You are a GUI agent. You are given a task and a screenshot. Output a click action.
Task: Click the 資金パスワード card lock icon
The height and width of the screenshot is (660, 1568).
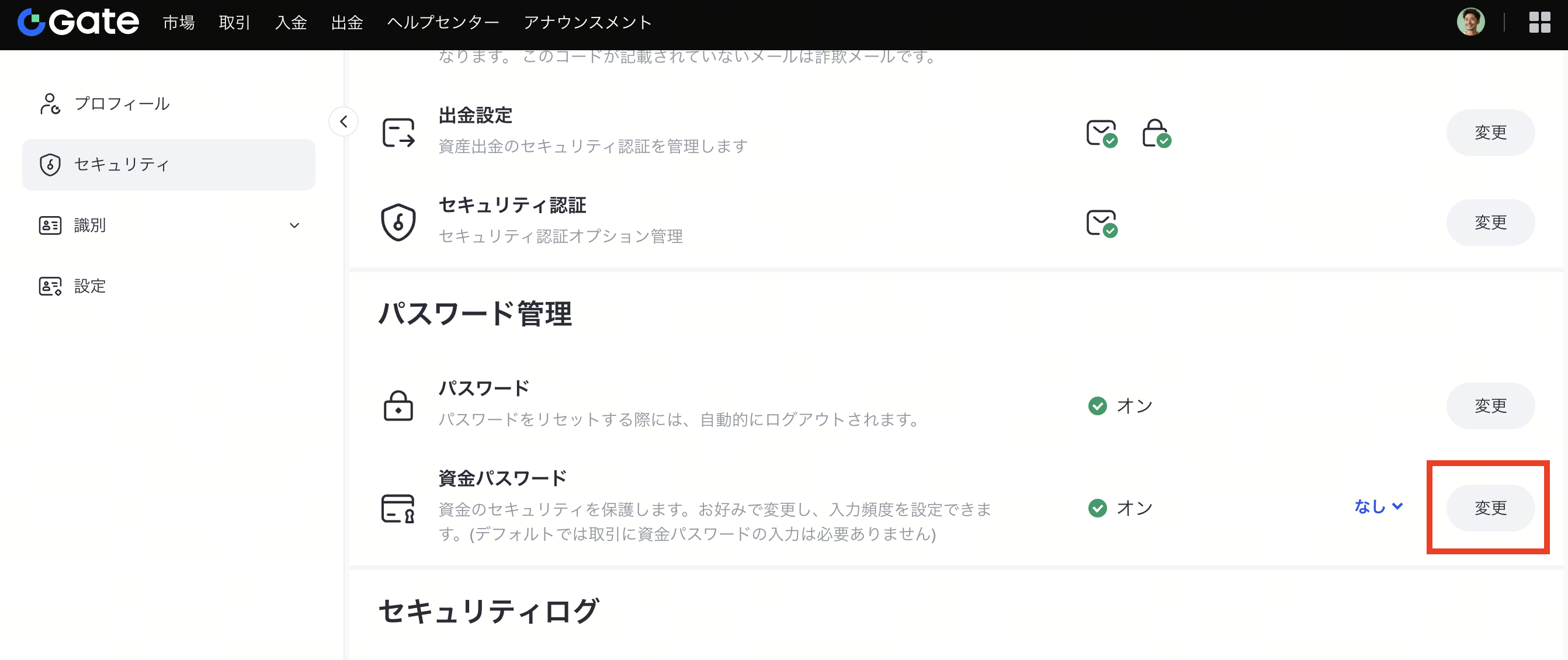398,508
